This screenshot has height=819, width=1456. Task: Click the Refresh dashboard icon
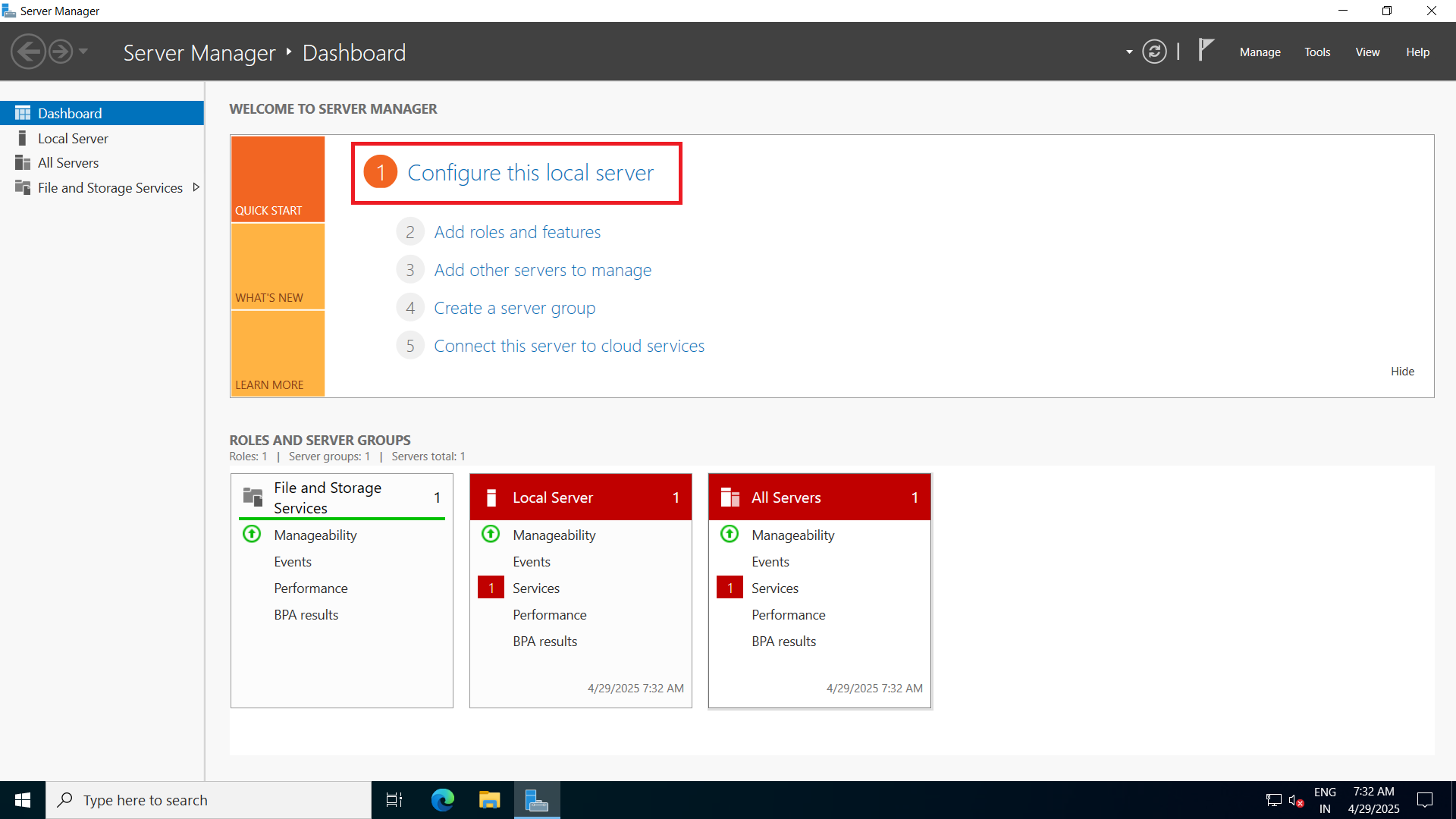(1154, 52)
